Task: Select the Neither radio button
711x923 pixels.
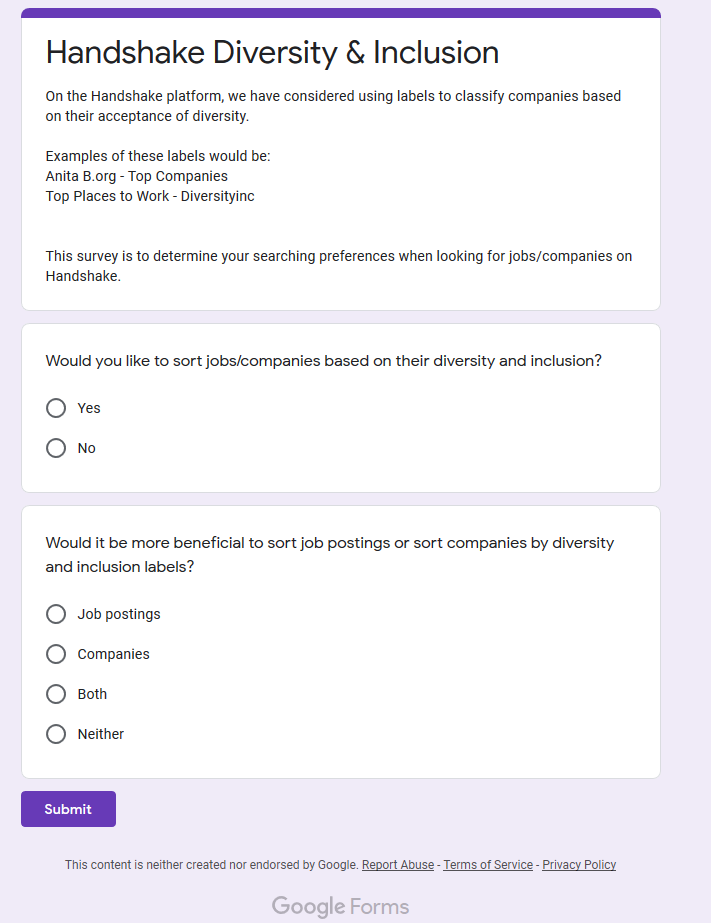Action: point(56,734)
